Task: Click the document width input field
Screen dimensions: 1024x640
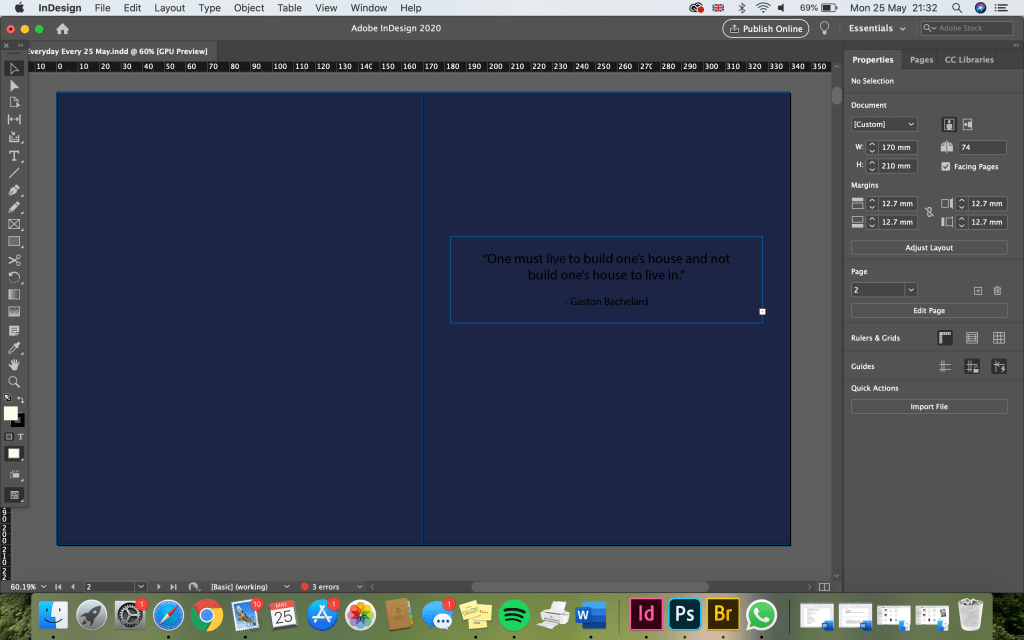Action: 897,147
